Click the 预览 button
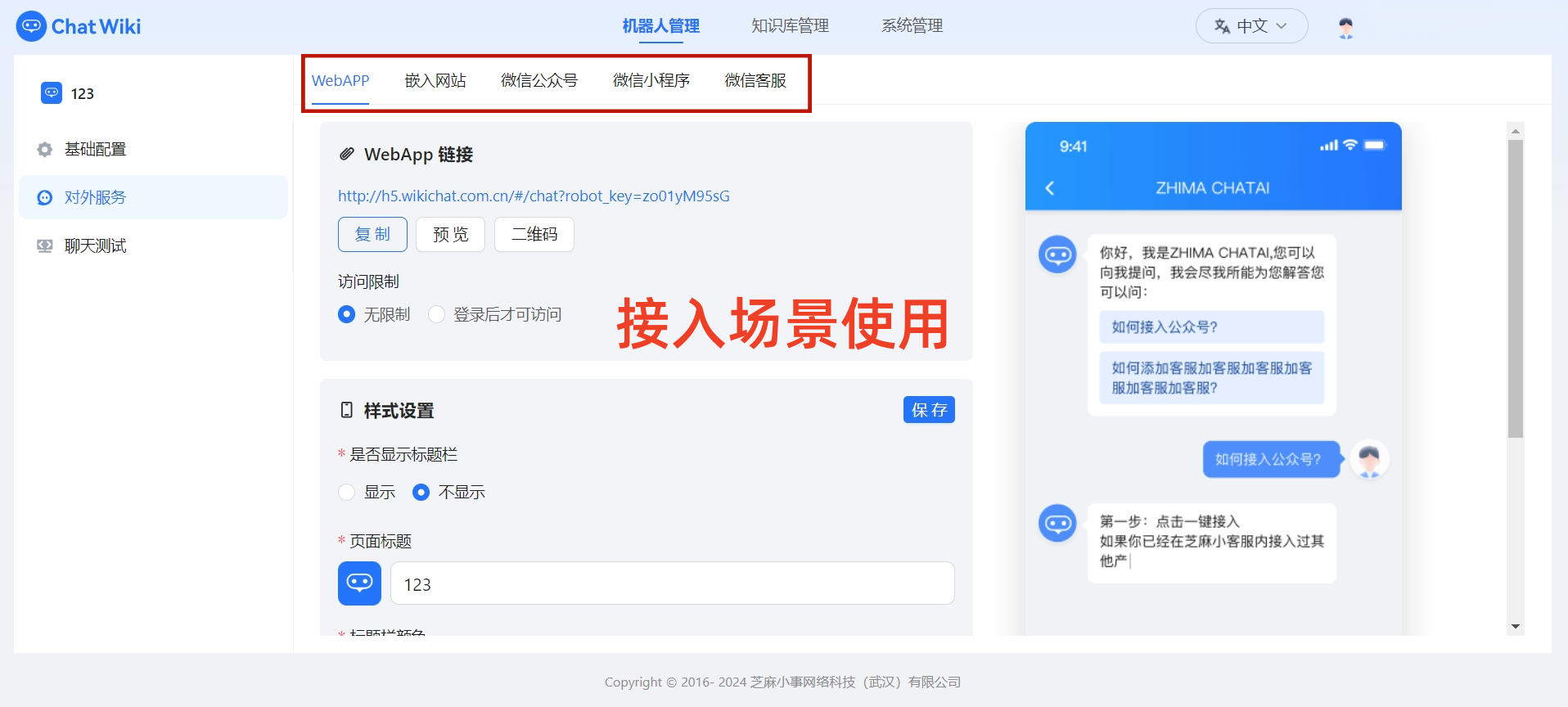This screenshot has height=707, width=1568. coord(451,234)
